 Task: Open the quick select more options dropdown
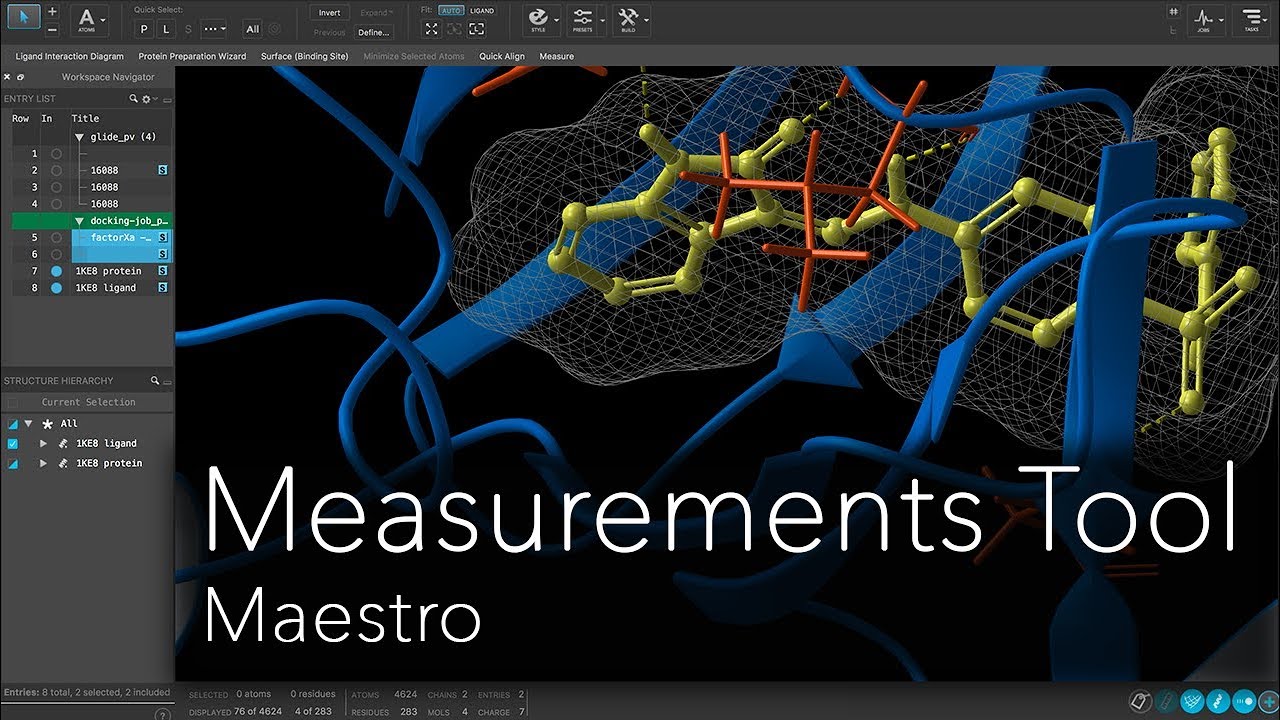coord(213,29)
